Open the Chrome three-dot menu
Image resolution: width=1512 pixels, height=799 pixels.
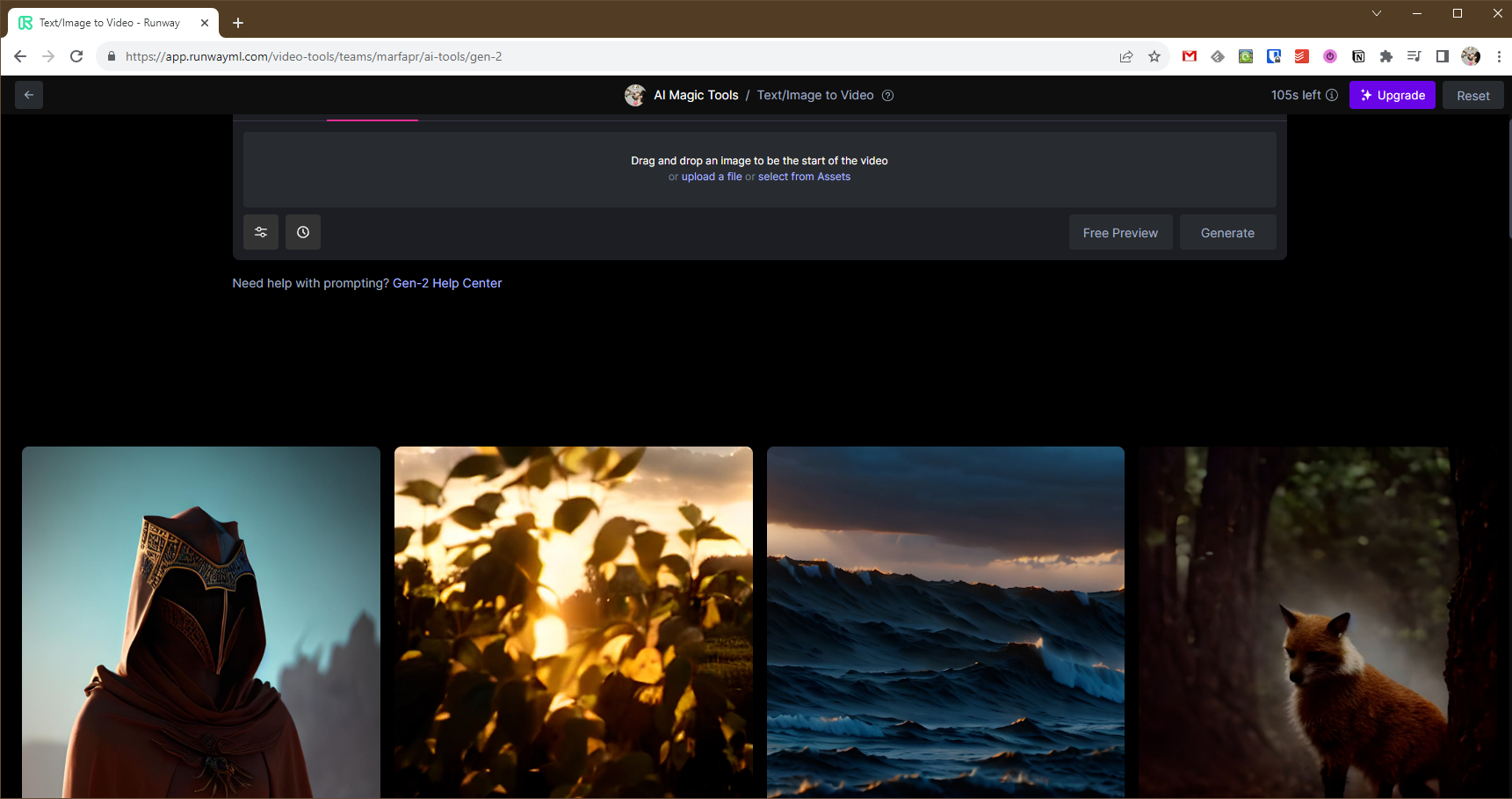[1499, 56]
